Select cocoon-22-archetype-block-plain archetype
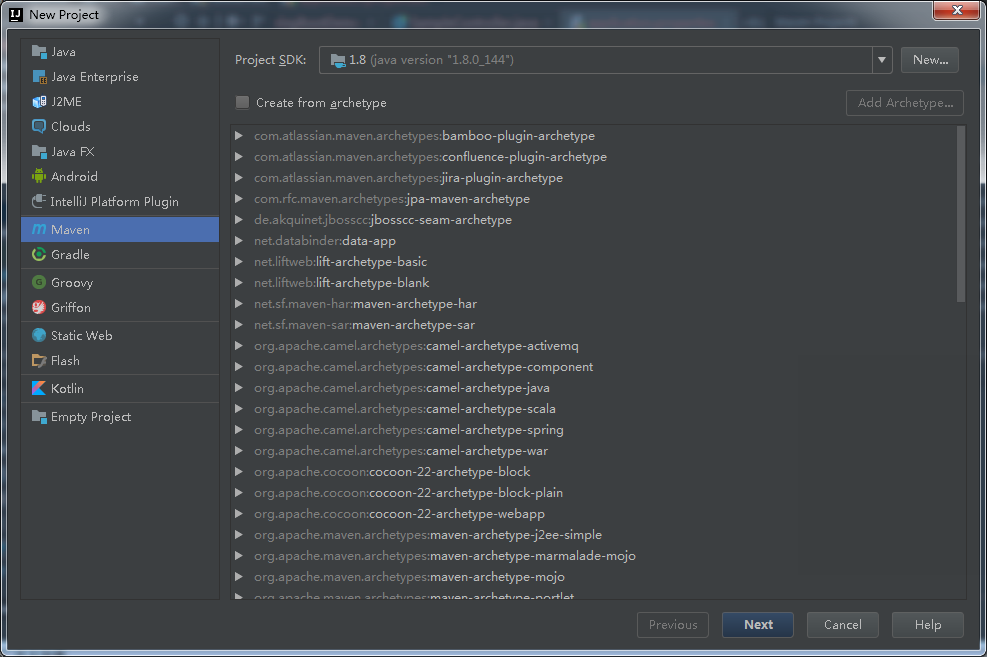The width and height of the screenshot is (987, 657). 409,493
